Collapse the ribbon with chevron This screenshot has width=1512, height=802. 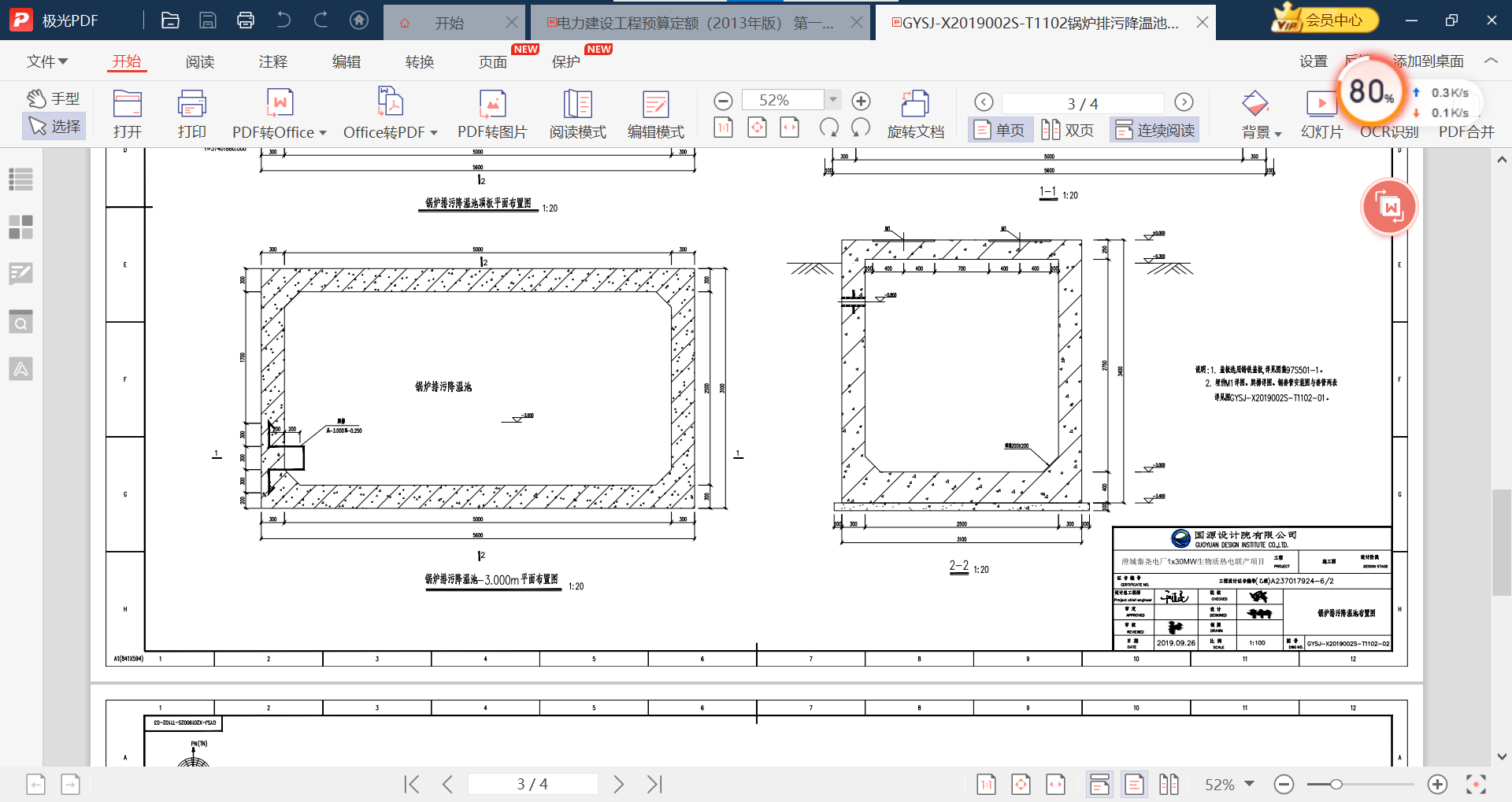(x=1491, y=61)
